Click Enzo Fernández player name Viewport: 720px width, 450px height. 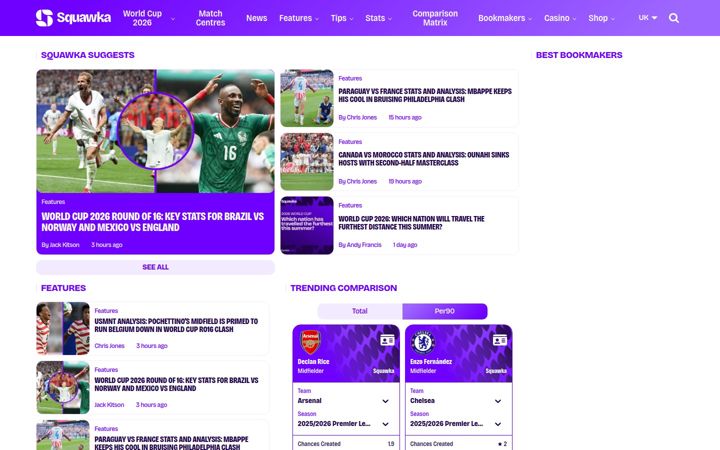[431, 361]
